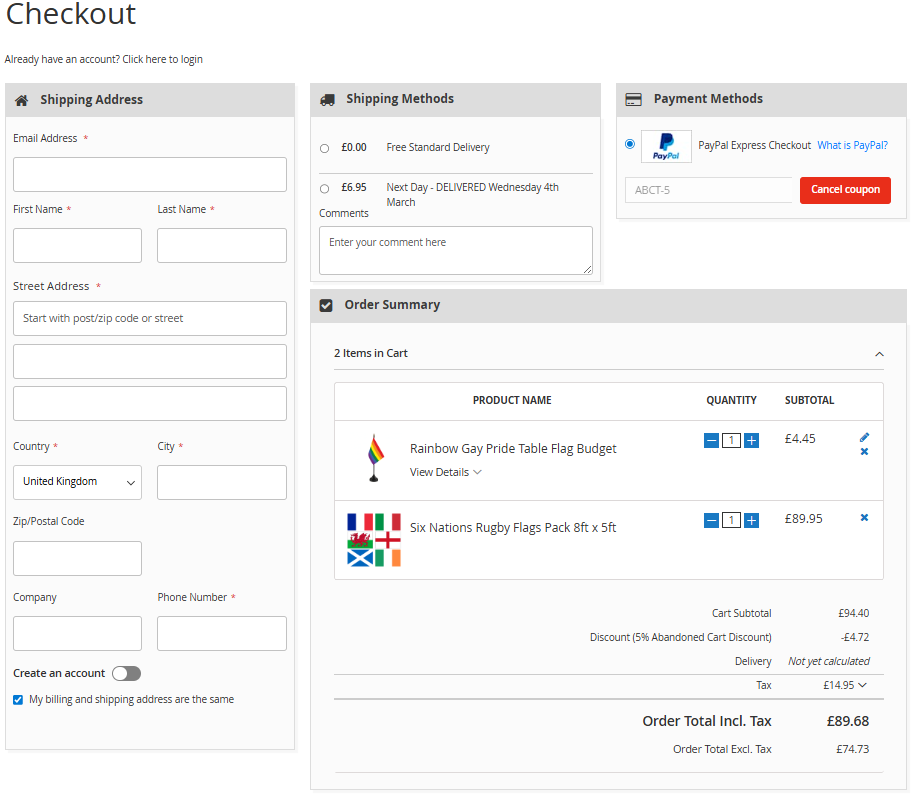921x797 pixels.
Task: Click the PayPal logo icon
Action: [x=666, y=146]
